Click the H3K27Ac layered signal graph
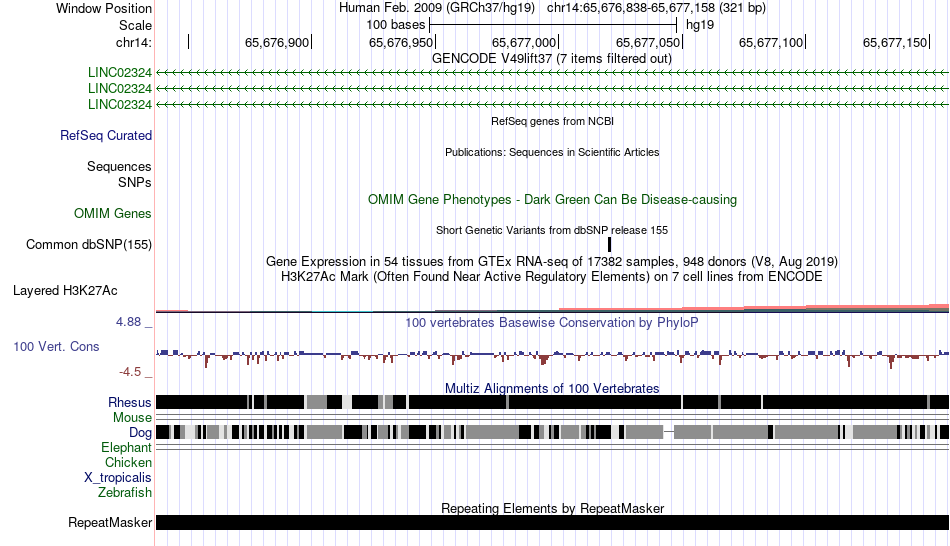Image resolution: width=950 pixels, height=546 pixels. coord(552,308)
